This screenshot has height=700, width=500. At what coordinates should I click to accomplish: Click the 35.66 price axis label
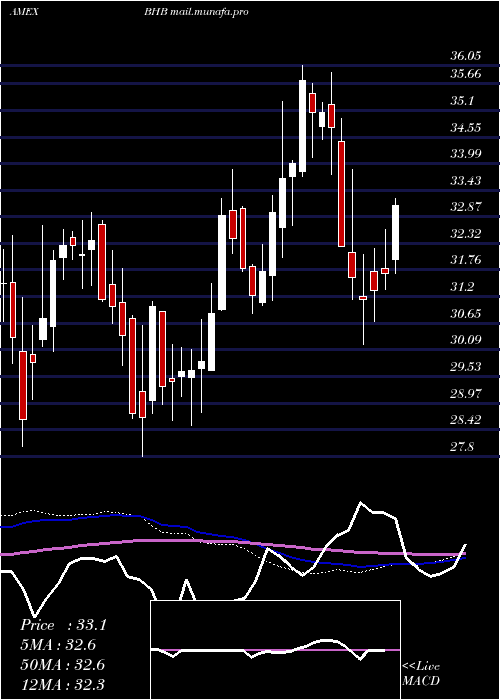[466, 74]
